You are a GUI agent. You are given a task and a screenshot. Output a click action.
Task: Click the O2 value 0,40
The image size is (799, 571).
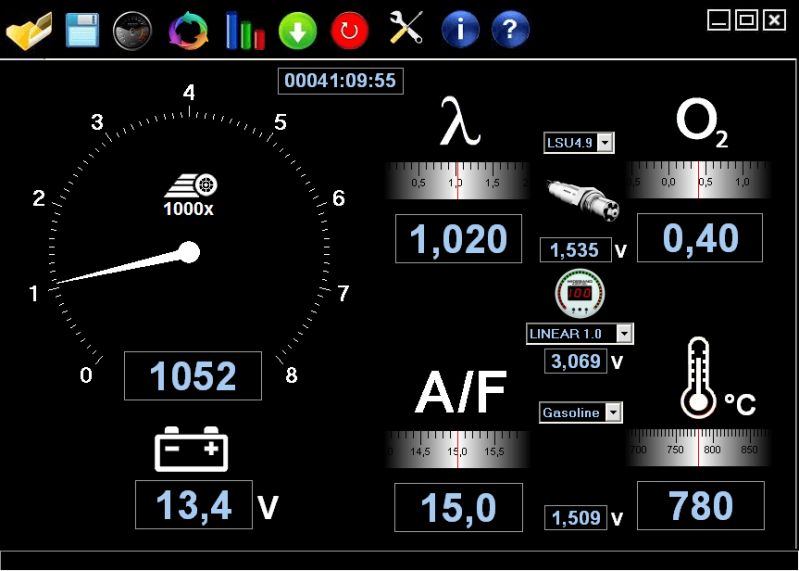(700, 237)
